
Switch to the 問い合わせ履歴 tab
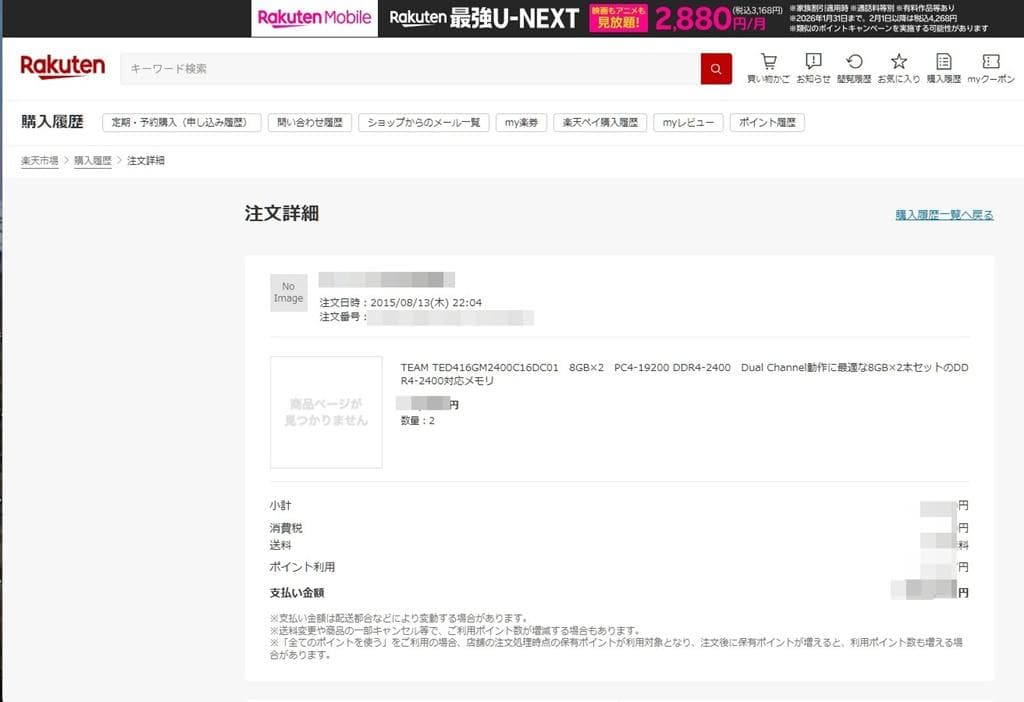310,122
